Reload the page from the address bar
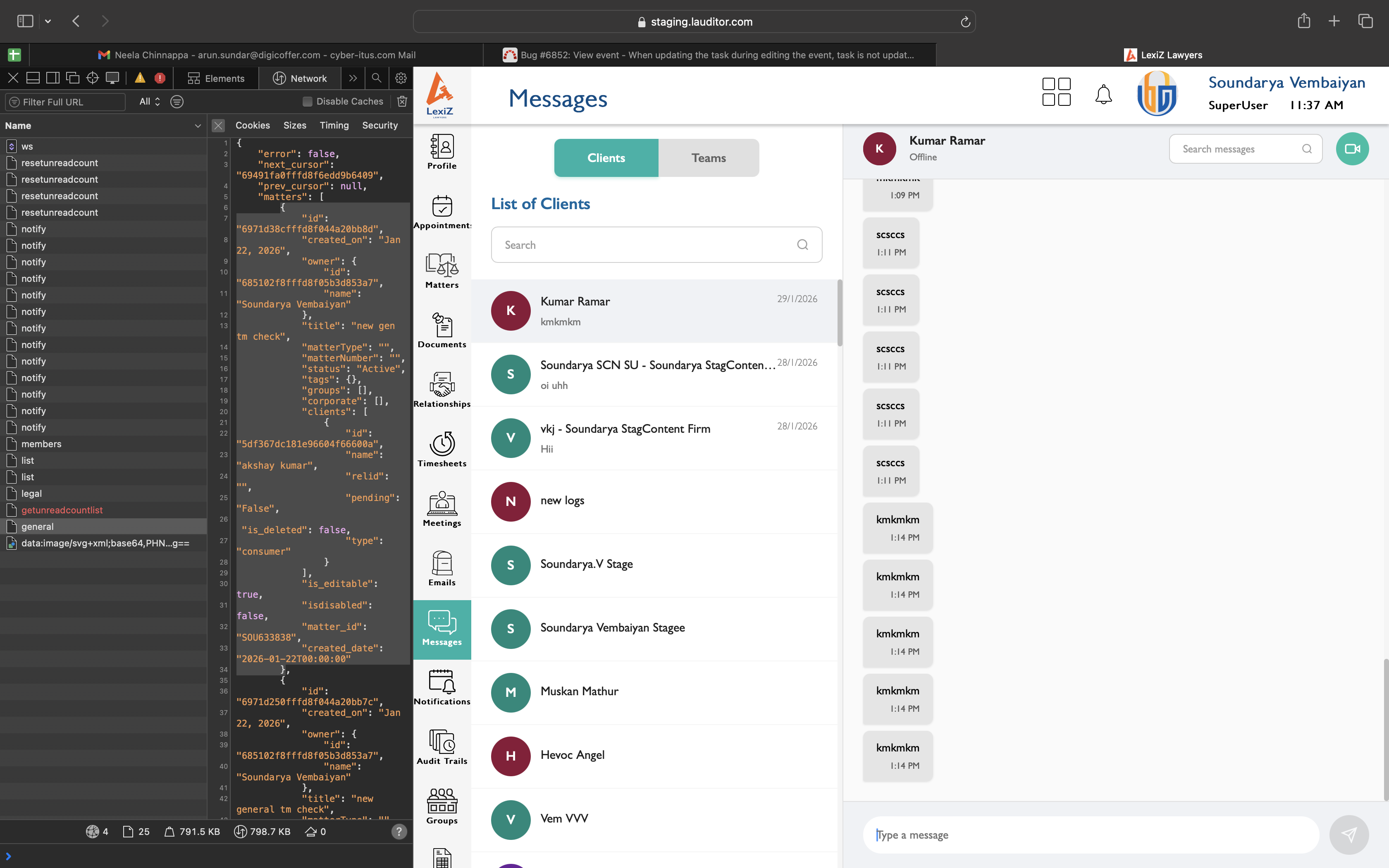 pos(965,22)
